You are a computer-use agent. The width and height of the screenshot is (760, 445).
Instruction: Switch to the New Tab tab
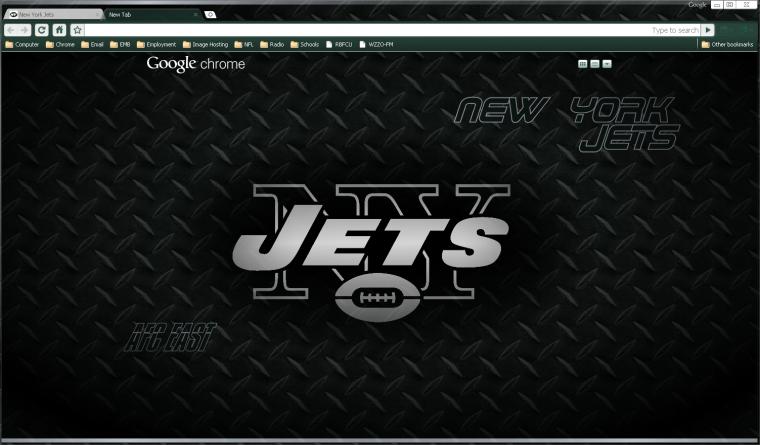(153, 15)
